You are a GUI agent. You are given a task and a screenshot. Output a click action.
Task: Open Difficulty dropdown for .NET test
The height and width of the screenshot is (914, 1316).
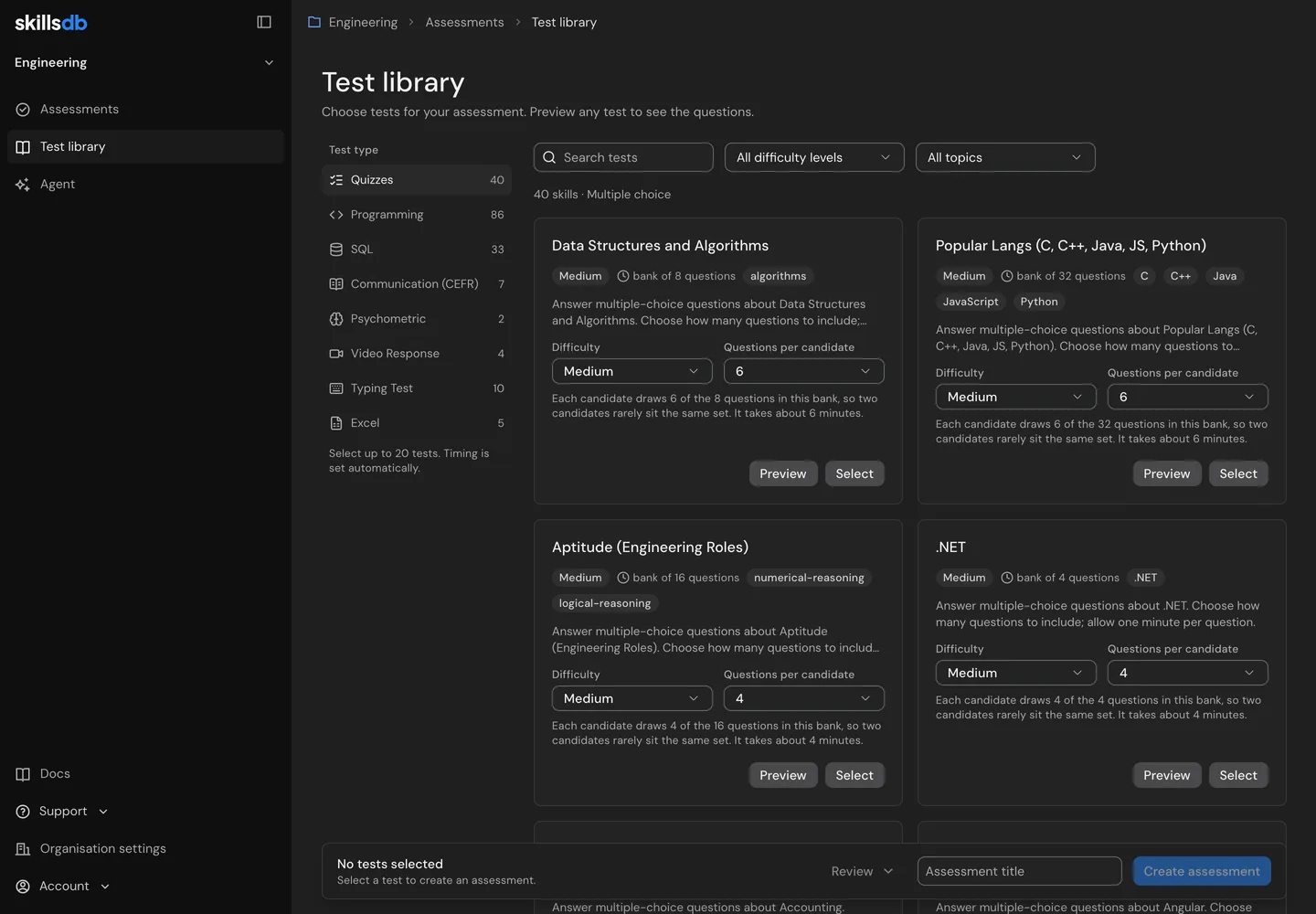pyautogui.click(x=1015, y=673)
